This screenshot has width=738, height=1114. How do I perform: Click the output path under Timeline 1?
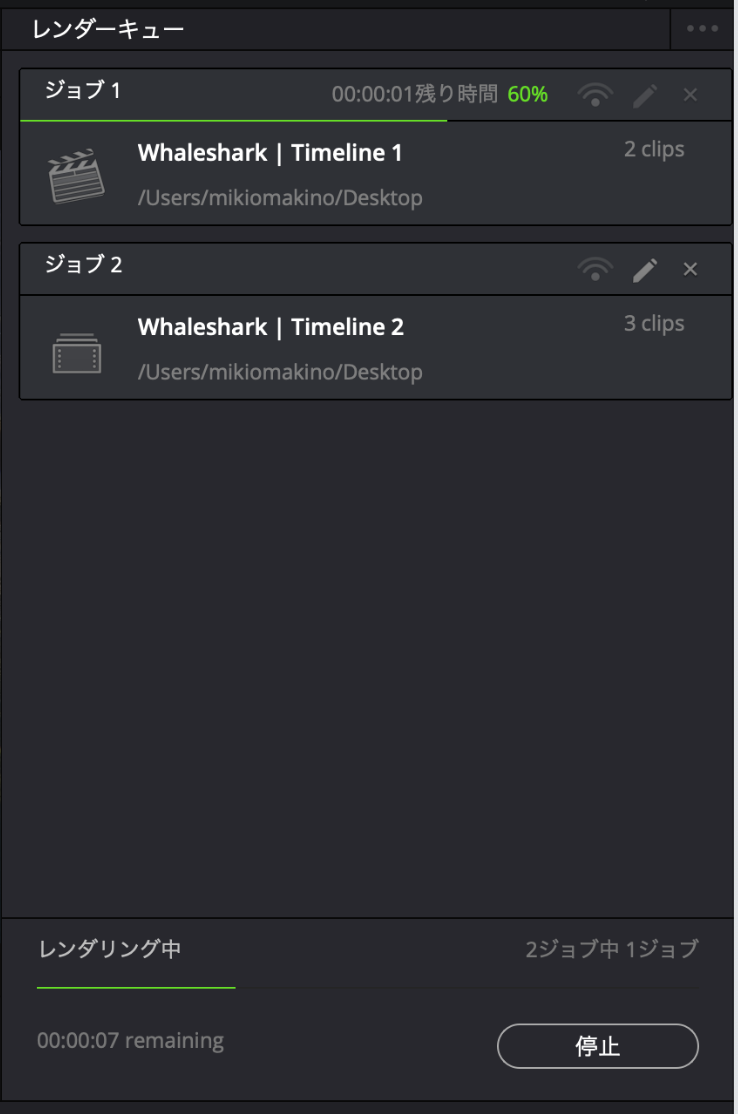click(x=280, y=198)
